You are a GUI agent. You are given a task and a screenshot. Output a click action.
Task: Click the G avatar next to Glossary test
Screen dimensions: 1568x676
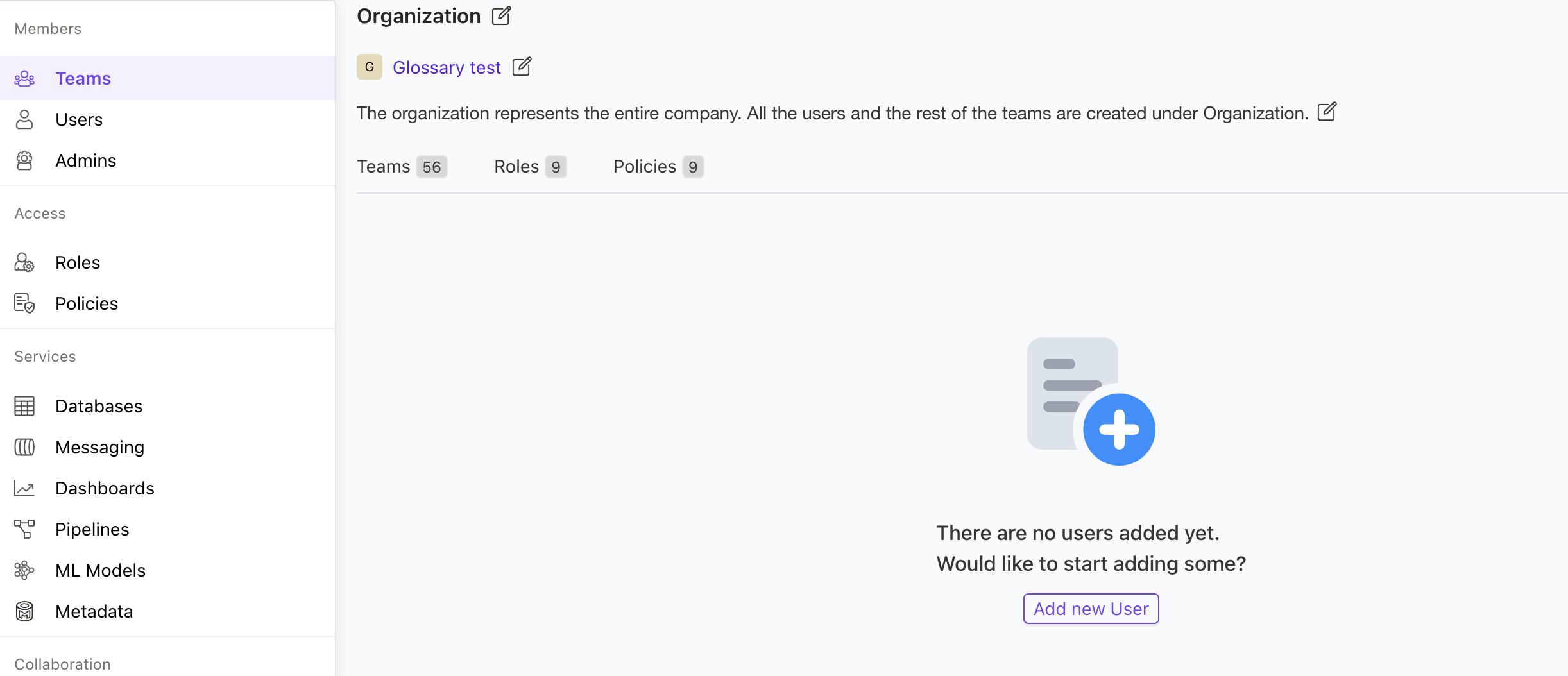pos(369,67)
